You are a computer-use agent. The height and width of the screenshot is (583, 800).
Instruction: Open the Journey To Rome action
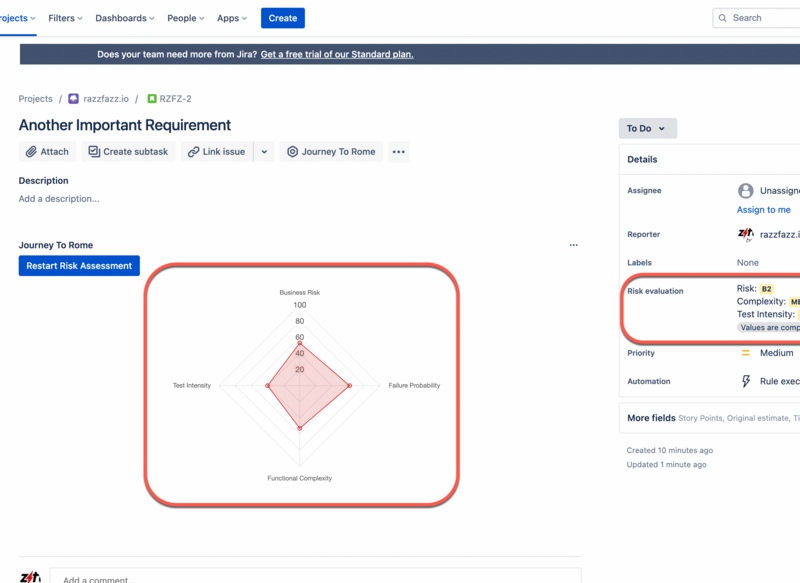tap(331, 152)
